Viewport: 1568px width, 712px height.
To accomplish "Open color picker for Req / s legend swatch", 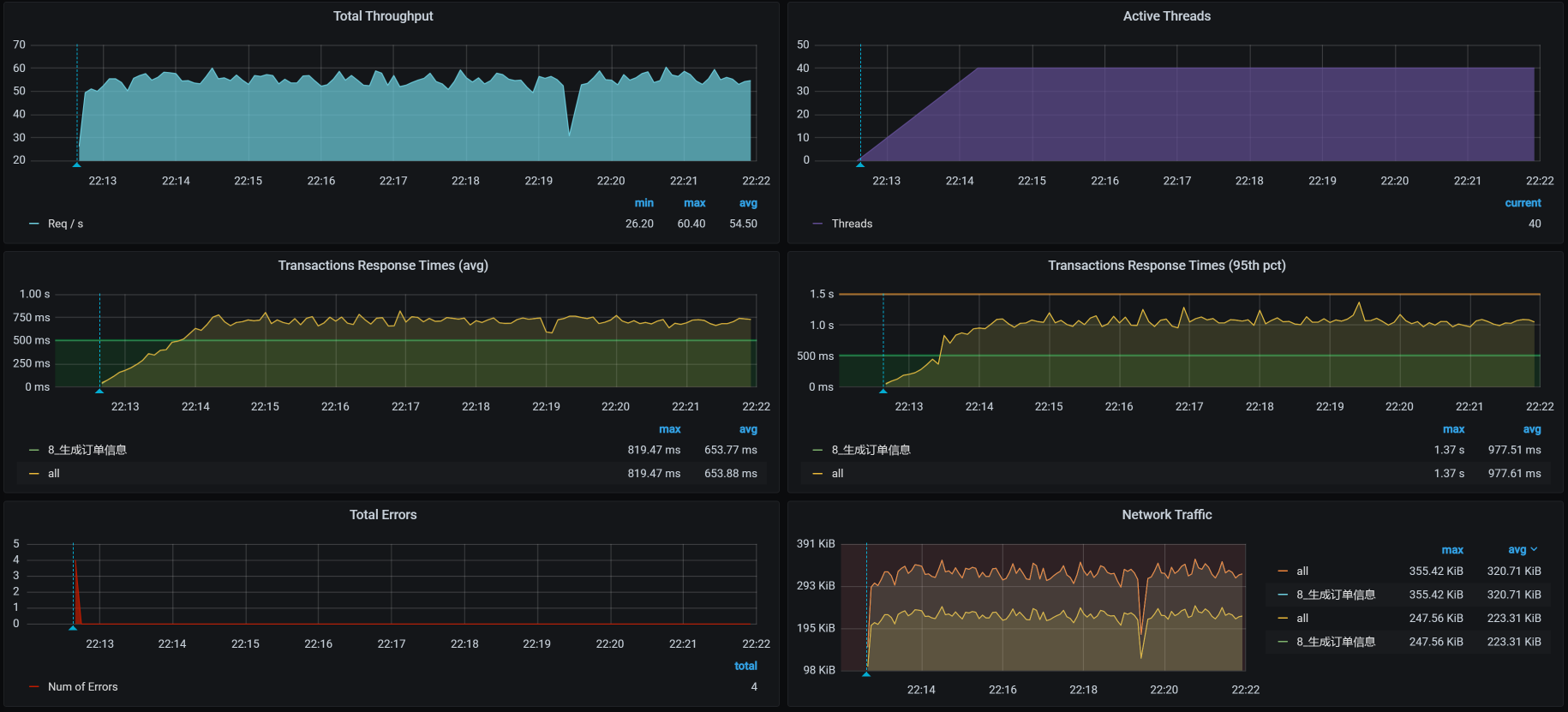I will tap(34, 224).
